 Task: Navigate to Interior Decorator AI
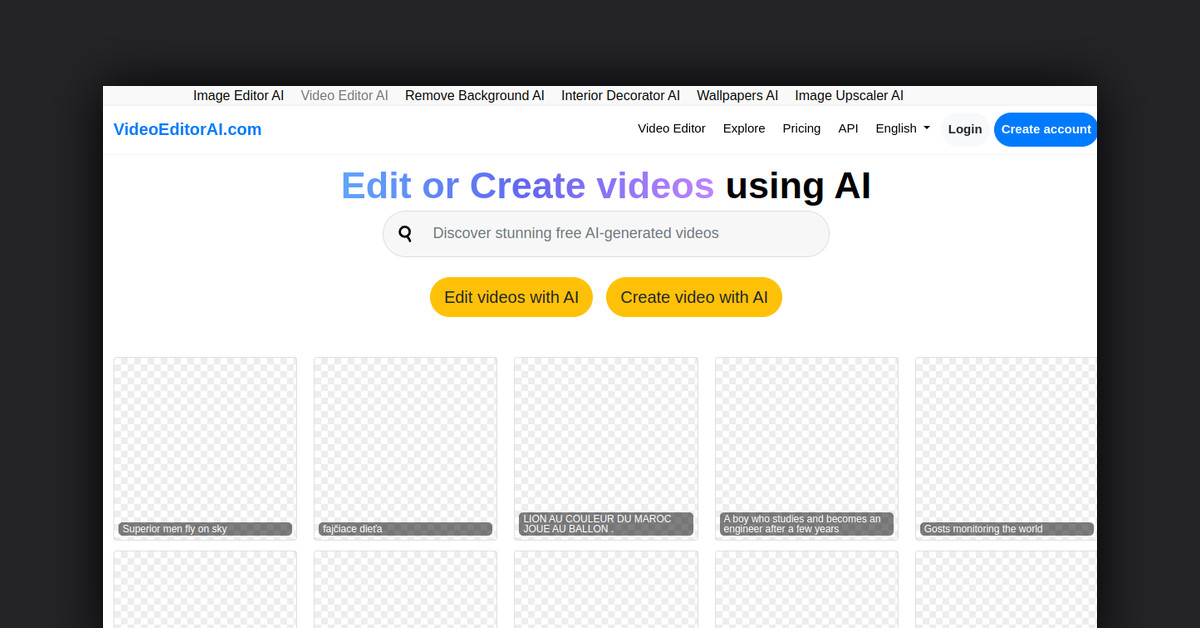click(x=620, y=95)
